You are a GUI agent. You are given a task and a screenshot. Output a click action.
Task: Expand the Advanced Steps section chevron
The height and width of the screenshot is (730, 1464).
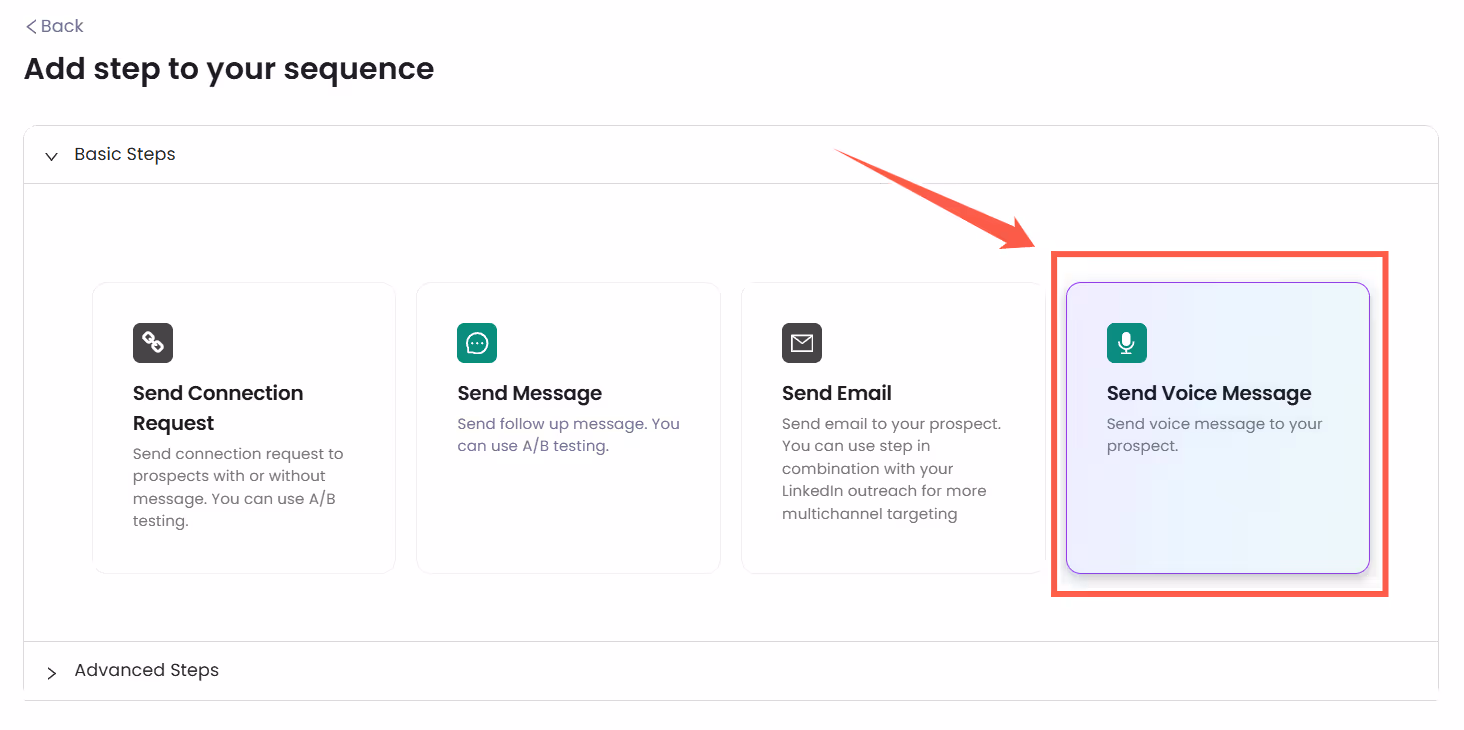[x=51, y=671]
